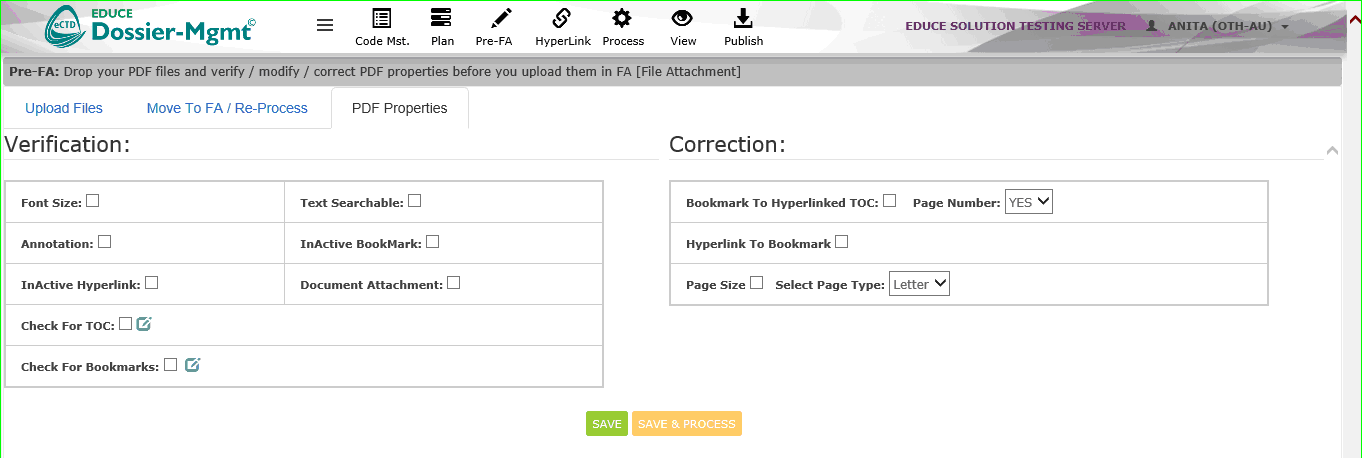This screenshot has width=1362, height=458.
Task: Click the Pre-FA instruction banner text
Action: coord(375,72)
